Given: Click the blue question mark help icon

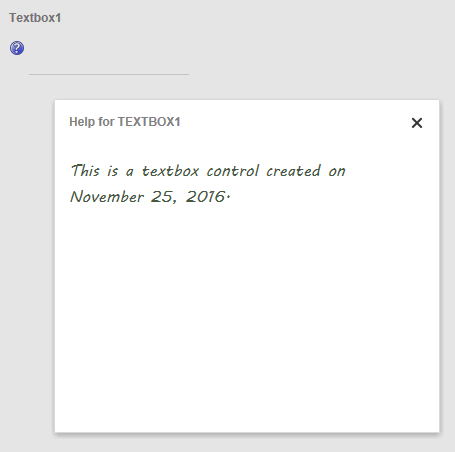Looking at the screenshot, I should [17, 48].
